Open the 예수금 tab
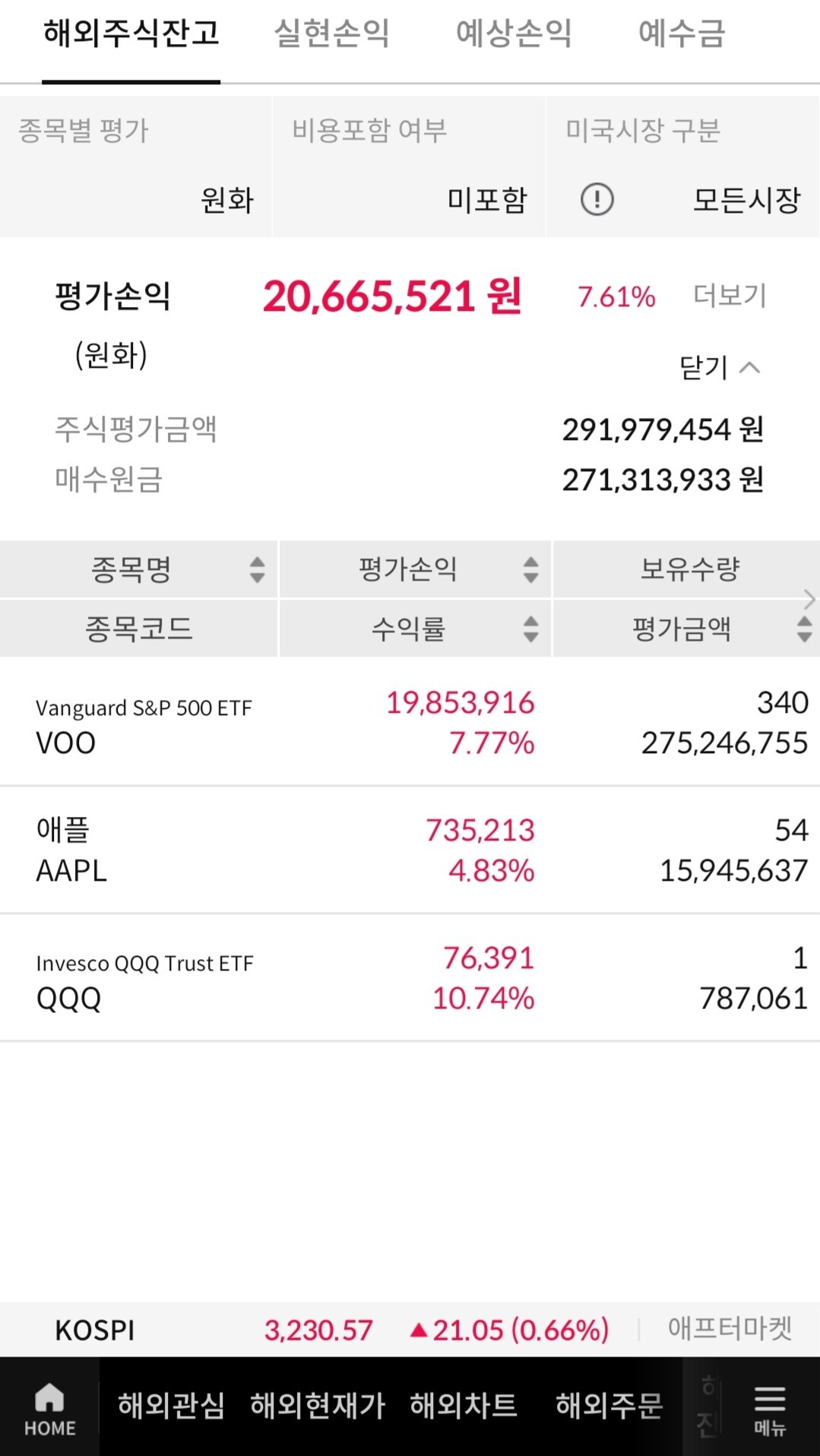Image resolution: width=820 pixels, height=1456 pixels. click(682, 34)
